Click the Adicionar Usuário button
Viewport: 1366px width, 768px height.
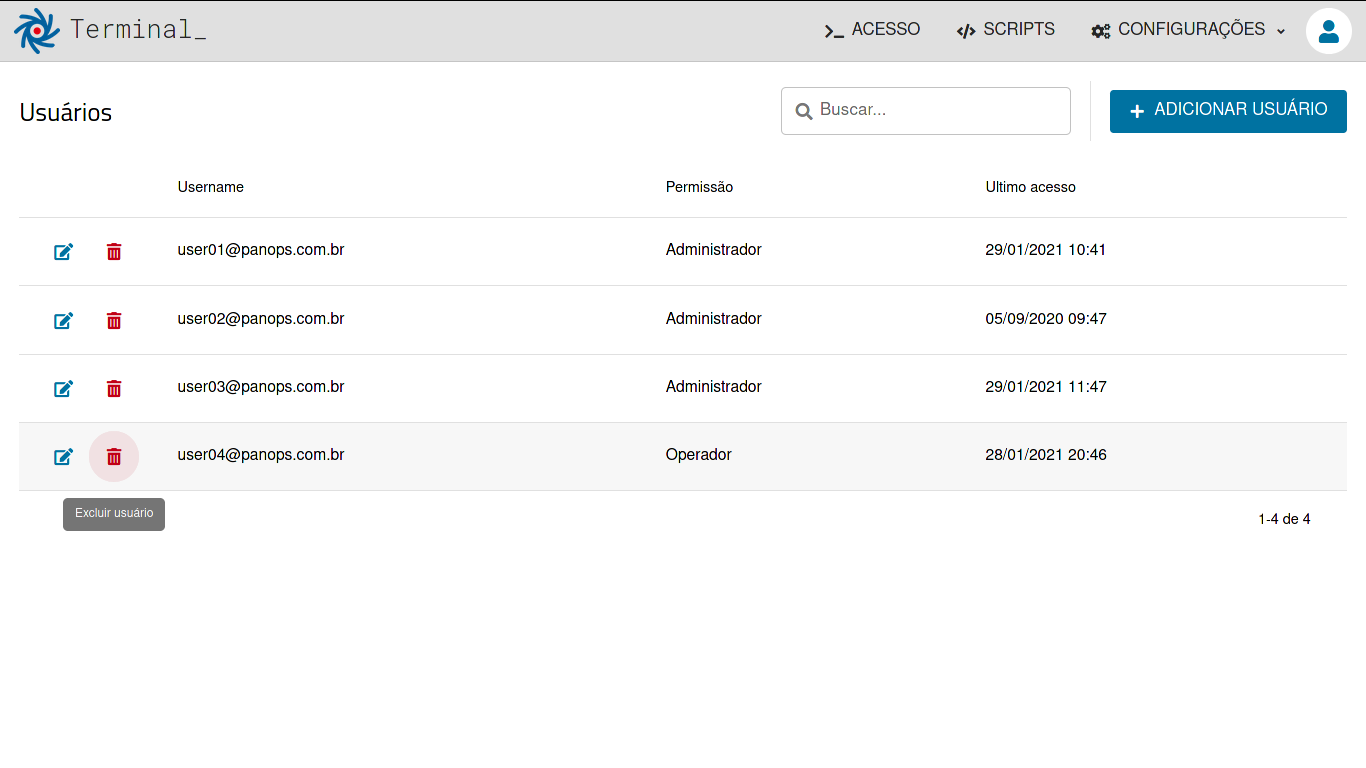[1228, 111]
